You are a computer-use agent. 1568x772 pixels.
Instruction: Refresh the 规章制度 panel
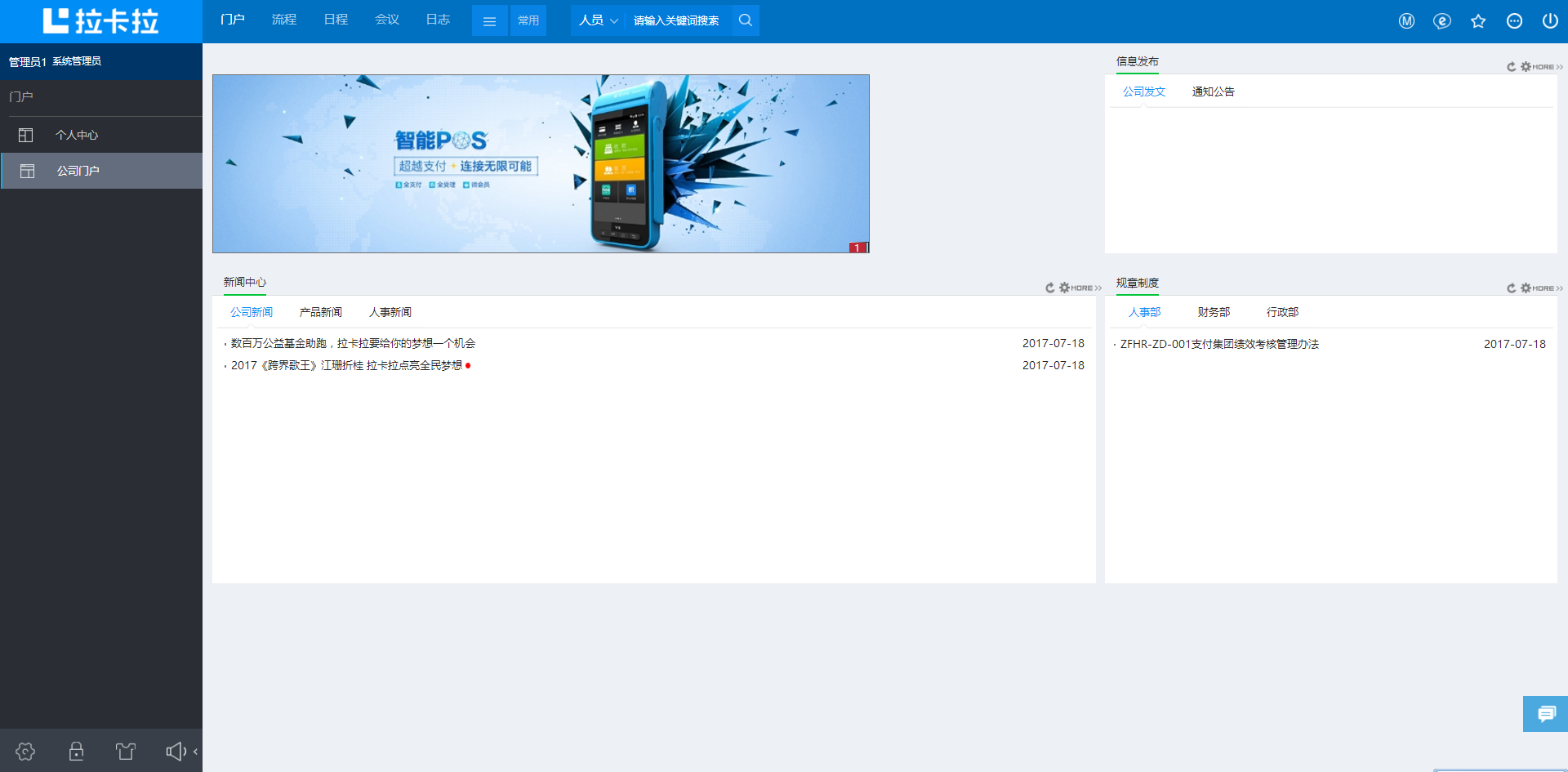1512,288
